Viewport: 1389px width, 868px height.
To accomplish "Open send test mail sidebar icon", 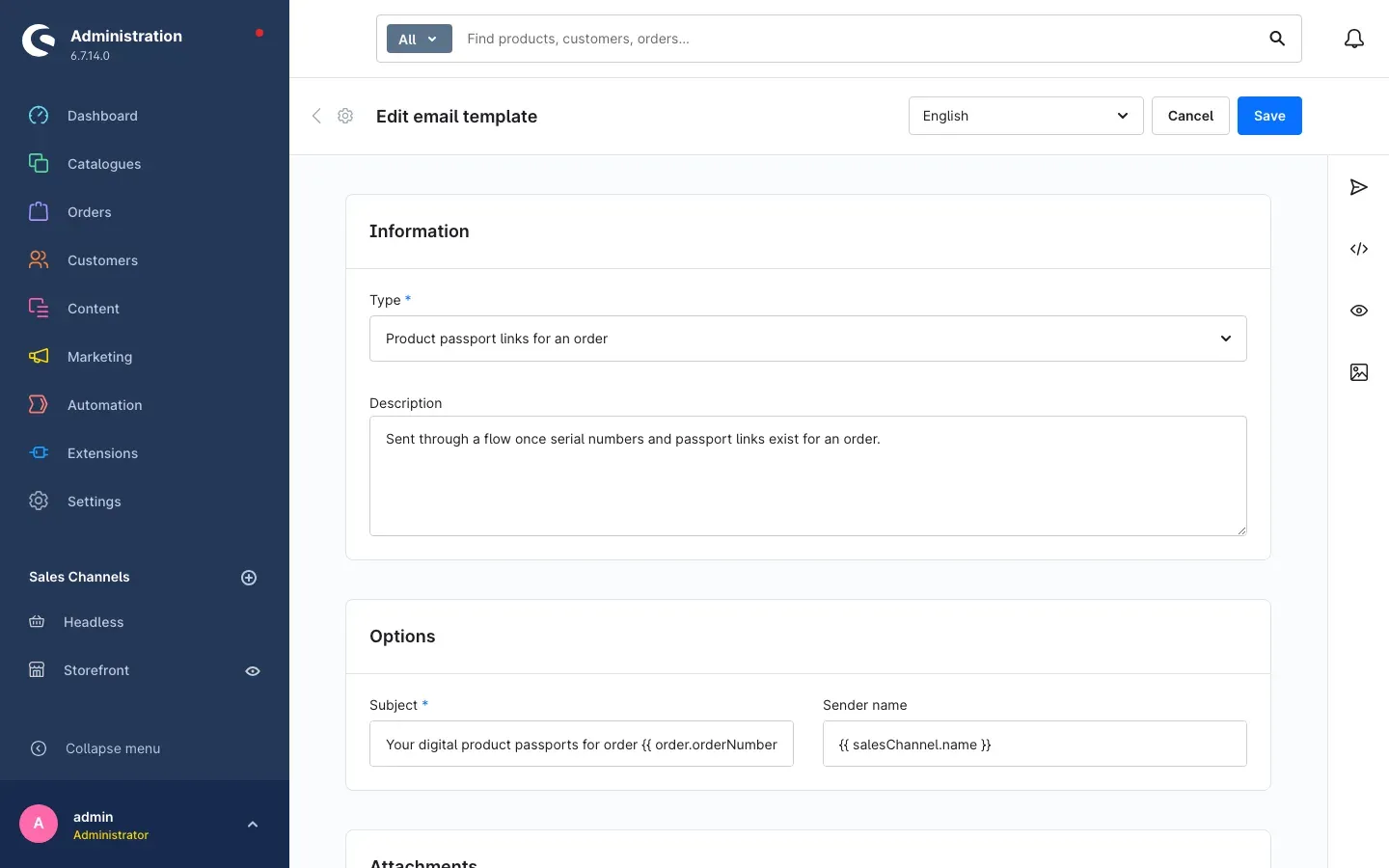I will (1359, 187).
